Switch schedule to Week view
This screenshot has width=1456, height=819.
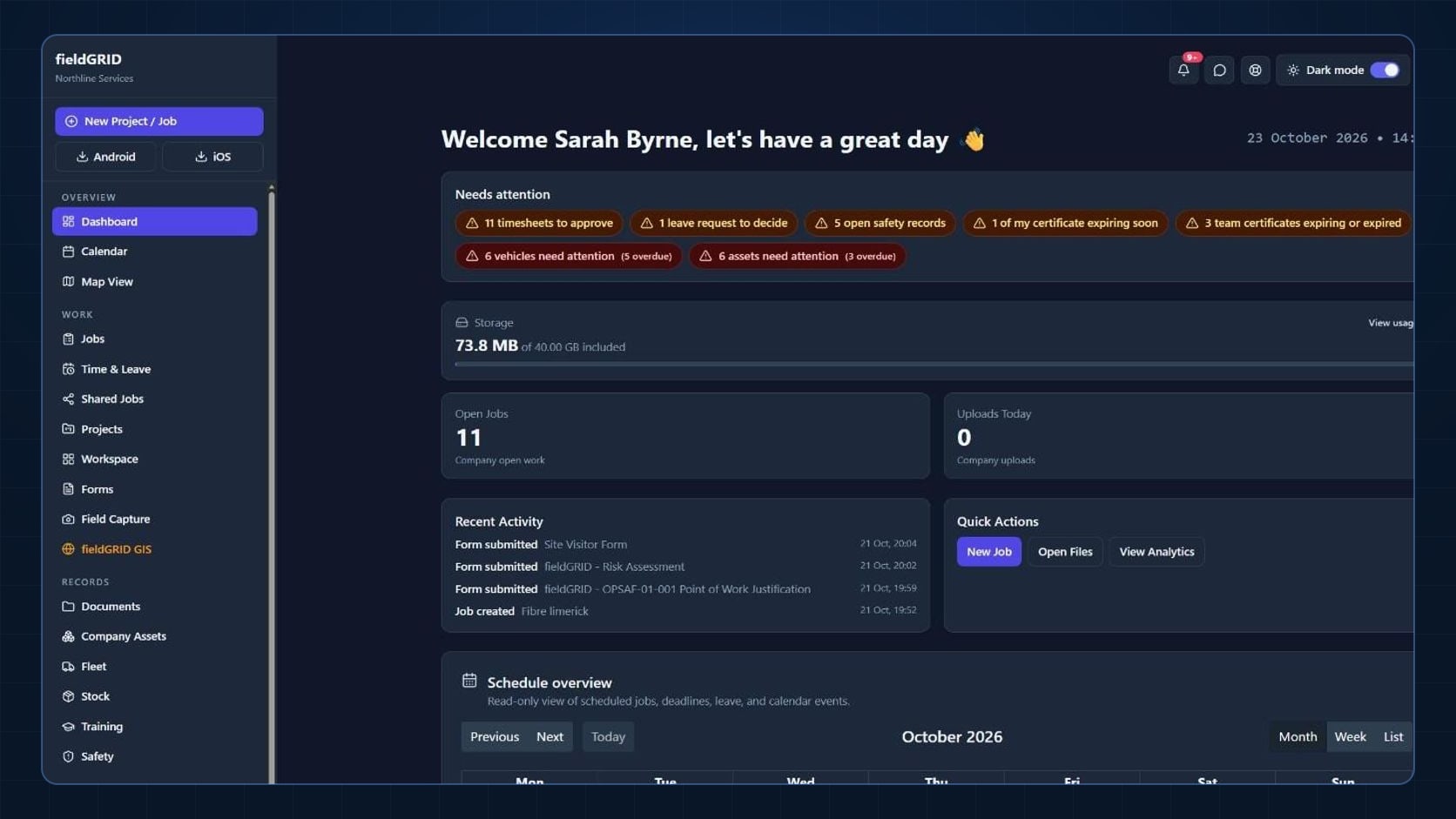pos(1351,737)
